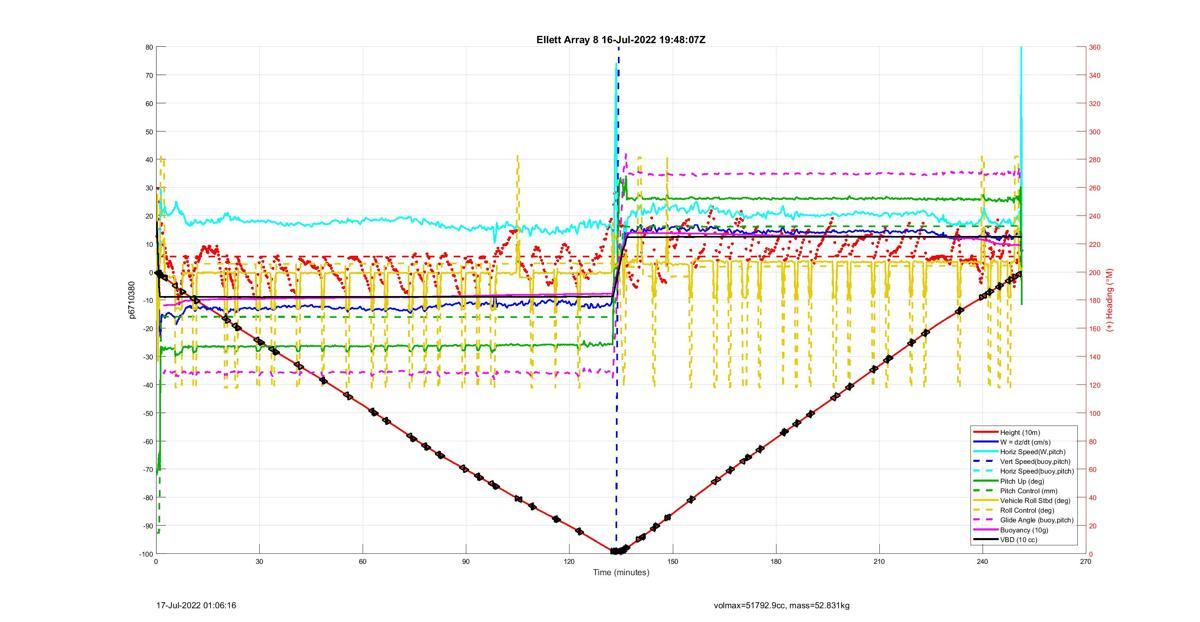Click the 'Time (minutes)' x-axis label
The height and width of the screenshot is (622, 1200).
[x=621, y=572]
